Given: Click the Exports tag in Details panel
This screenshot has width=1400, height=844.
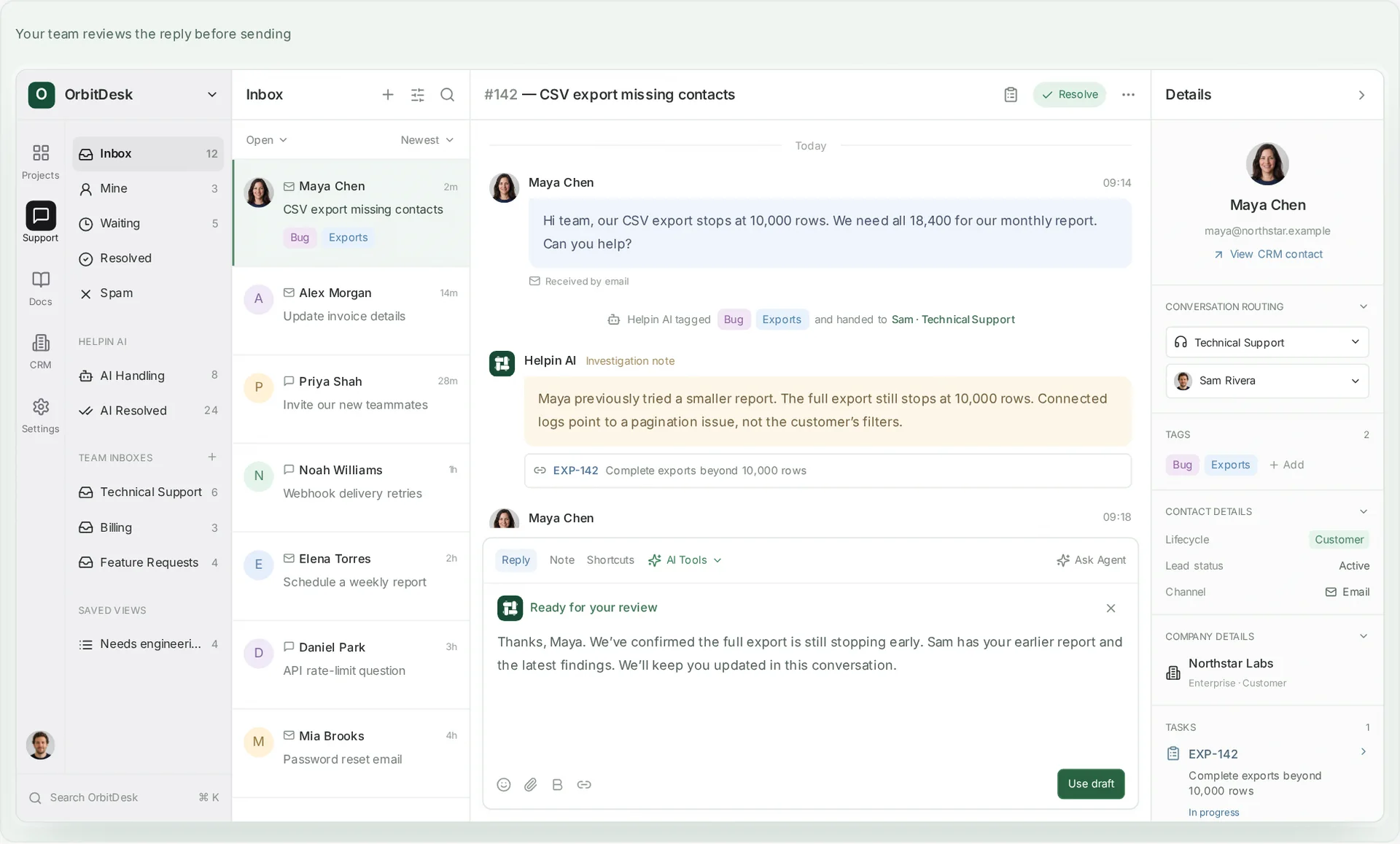Looking at the screenshot, I should coord(1230,465).
